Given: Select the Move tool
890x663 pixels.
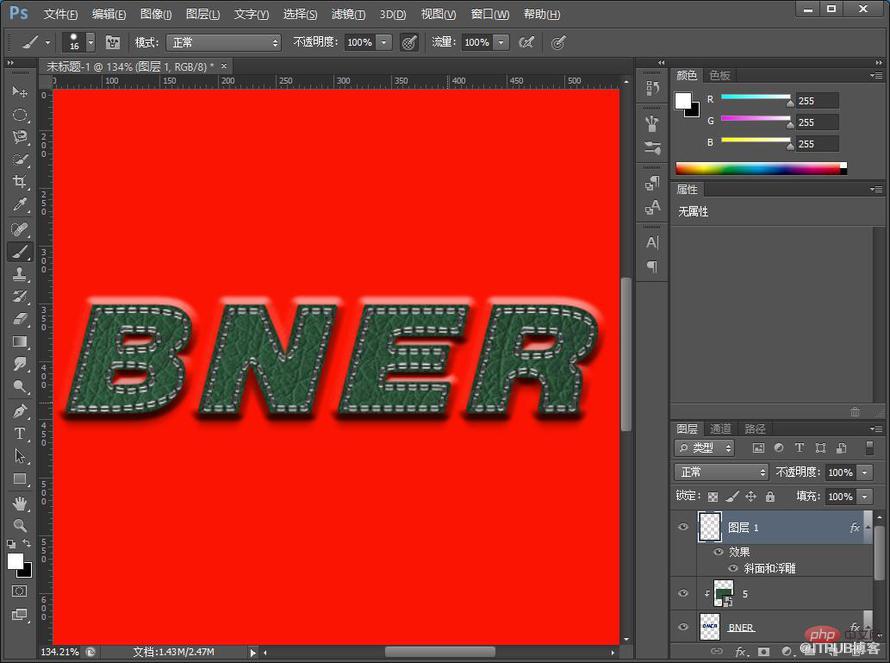Looking at the screenshot, I should (20, 91).
